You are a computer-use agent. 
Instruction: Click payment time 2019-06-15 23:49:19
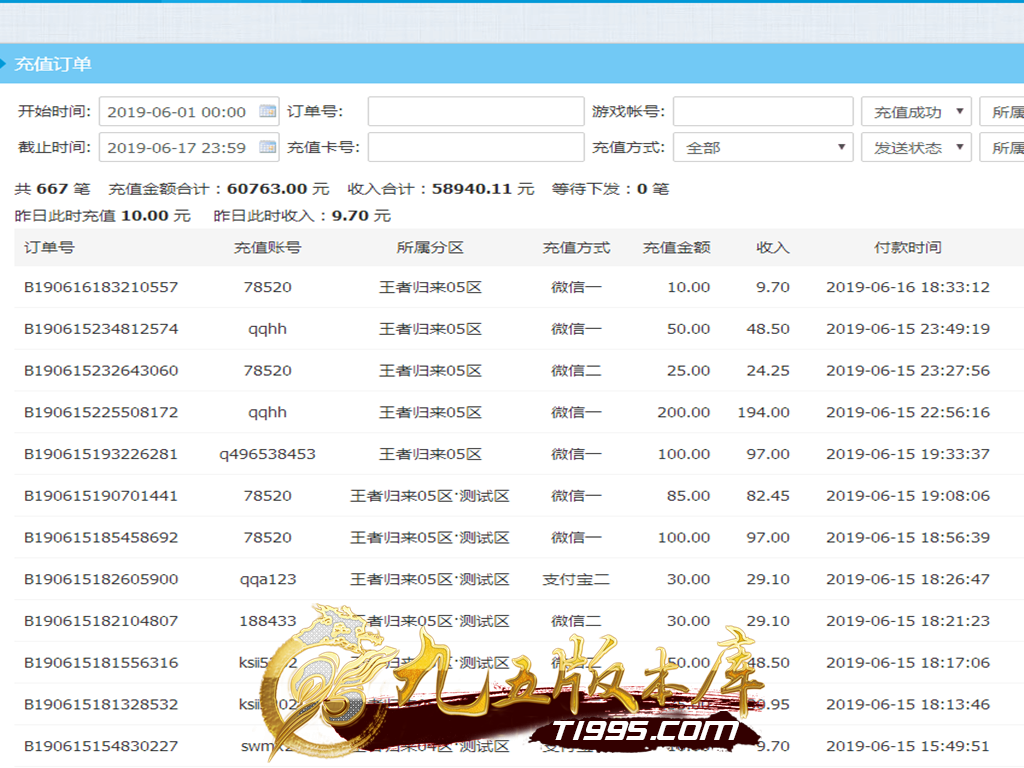(x=908, y=328)
